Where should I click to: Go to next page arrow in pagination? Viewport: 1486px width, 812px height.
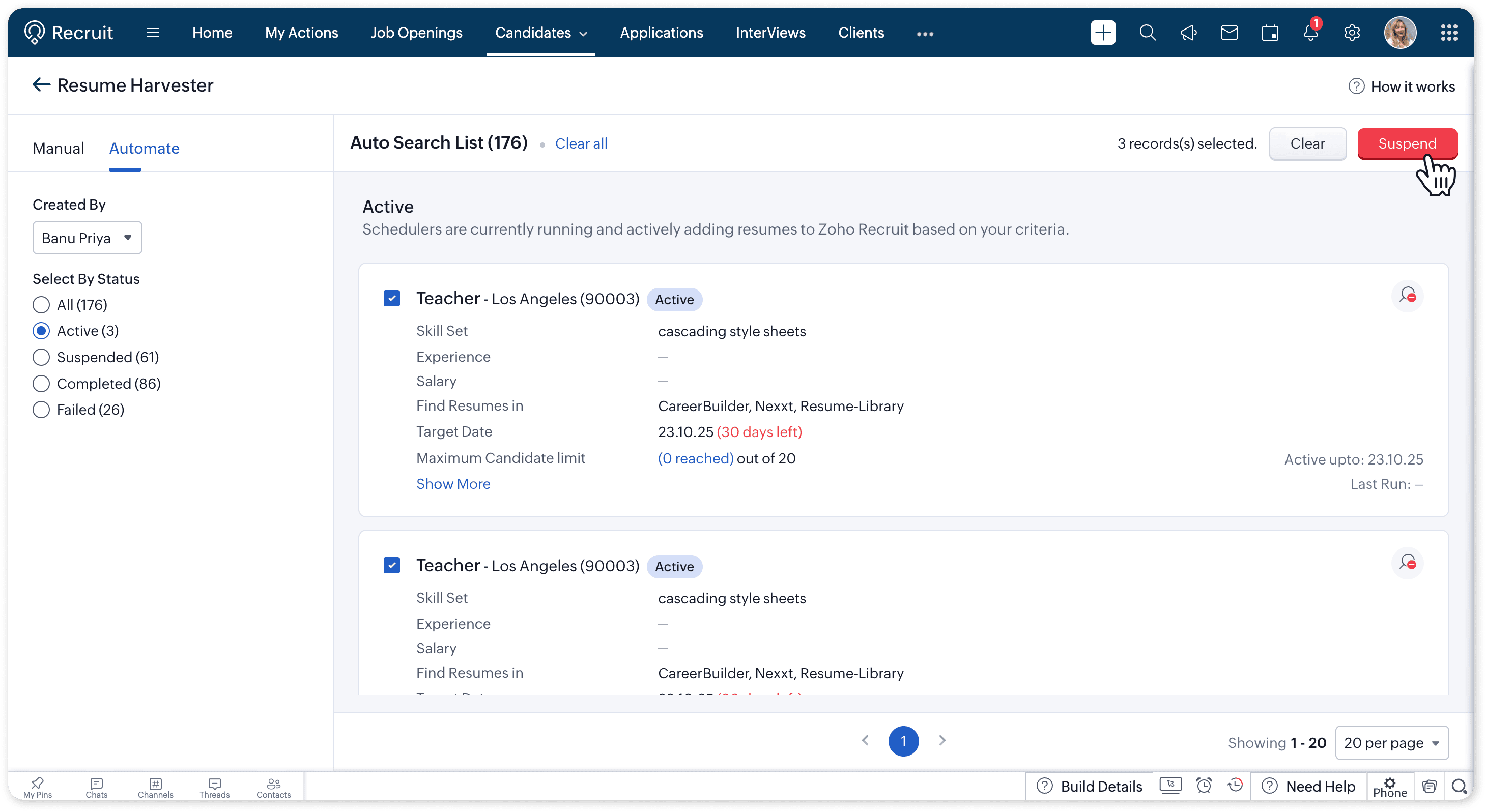941,740
